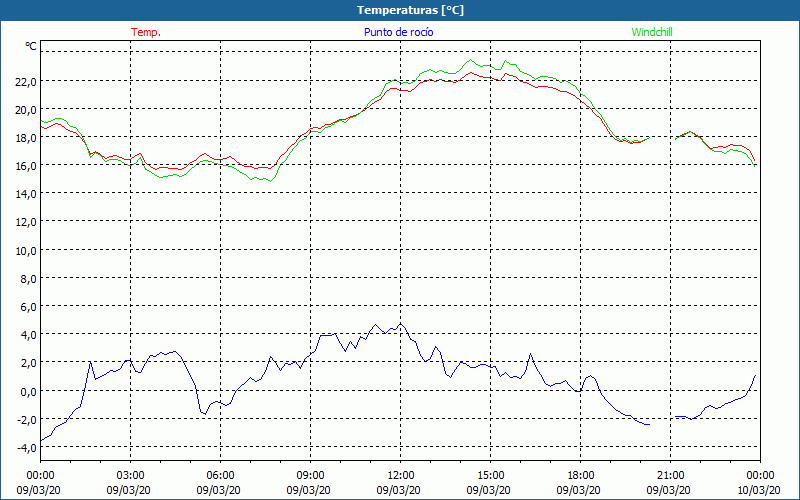Click the 8,0 y-axis value
The height and width of the screenshot is (500, 800).
pyautogui.click(x=28, y=279)
